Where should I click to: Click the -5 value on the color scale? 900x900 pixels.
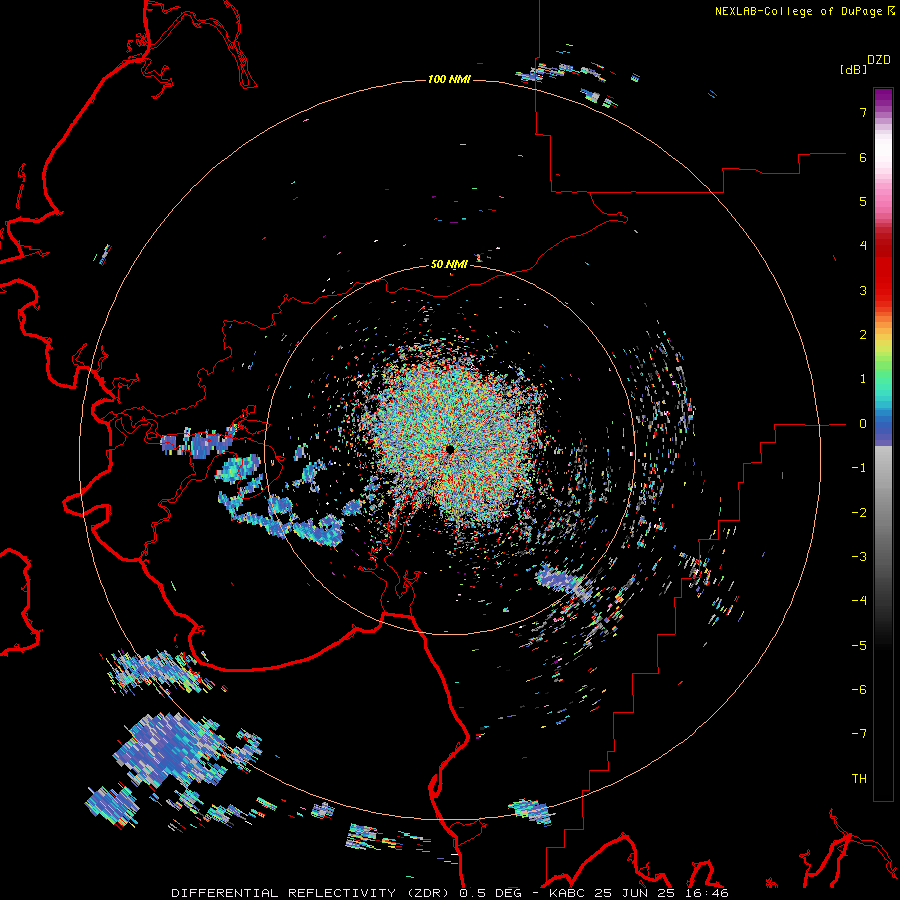click(x=859, y=646)
